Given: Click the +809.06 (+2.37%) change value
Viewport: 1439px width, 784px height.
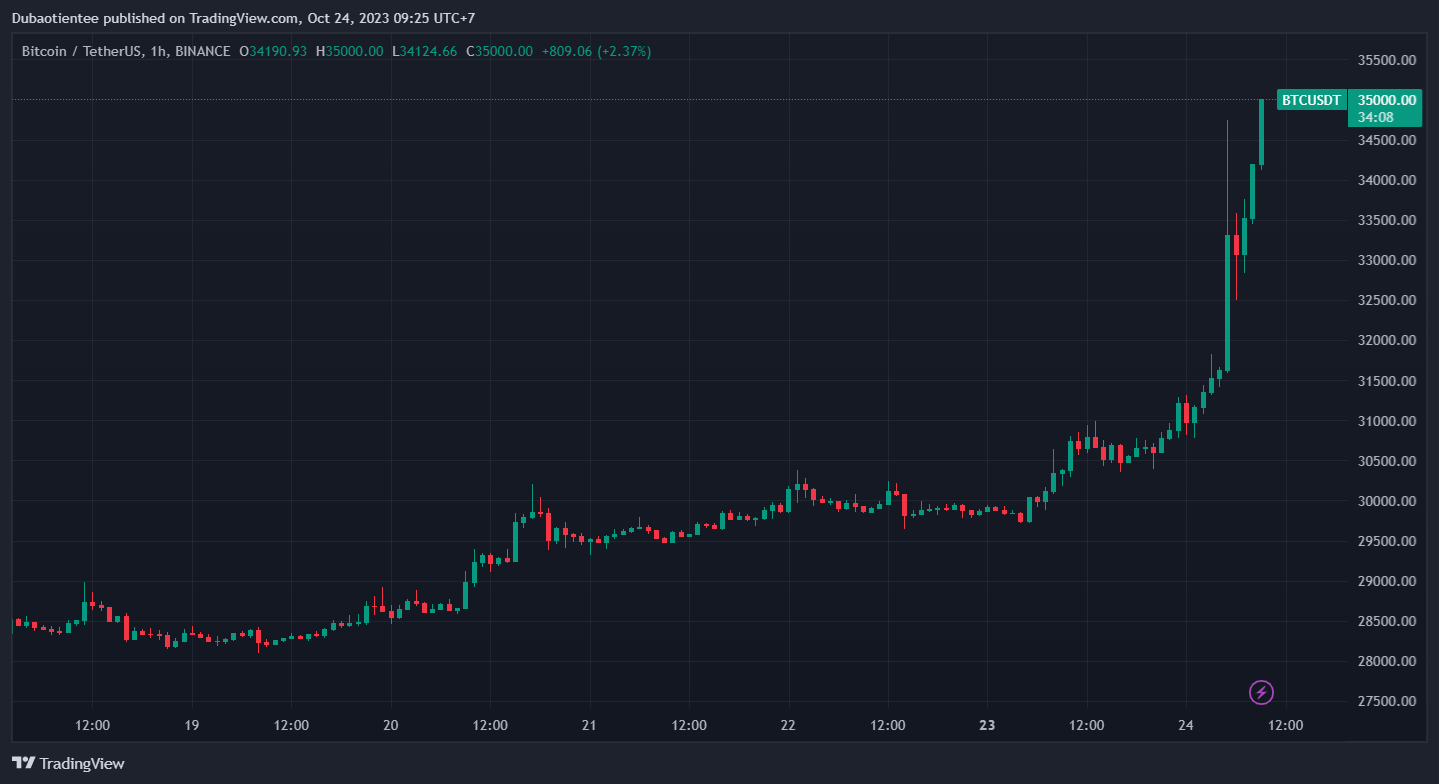Looking at the screenshot, I should pos(597,51).
